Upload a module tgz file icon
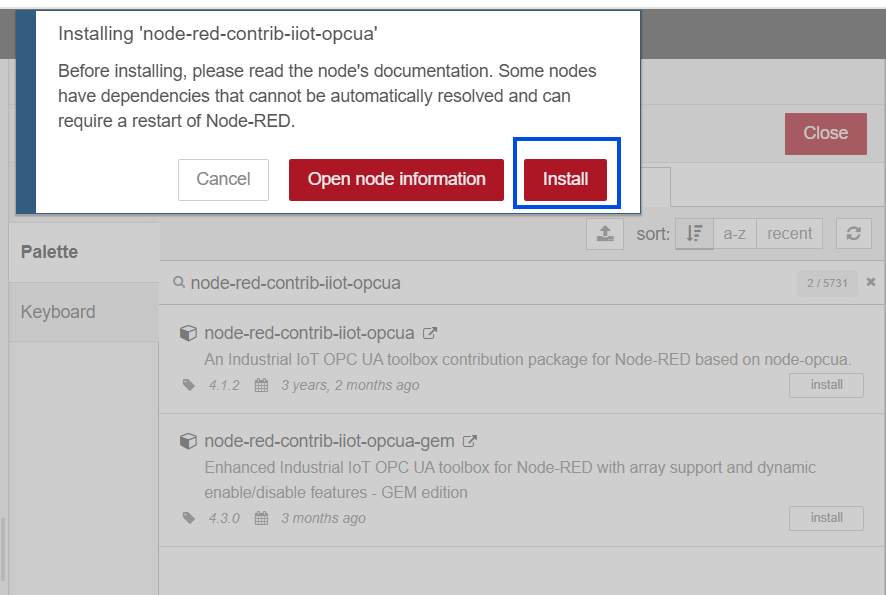This screenshot has width=886, height=595. coord(605,233)
